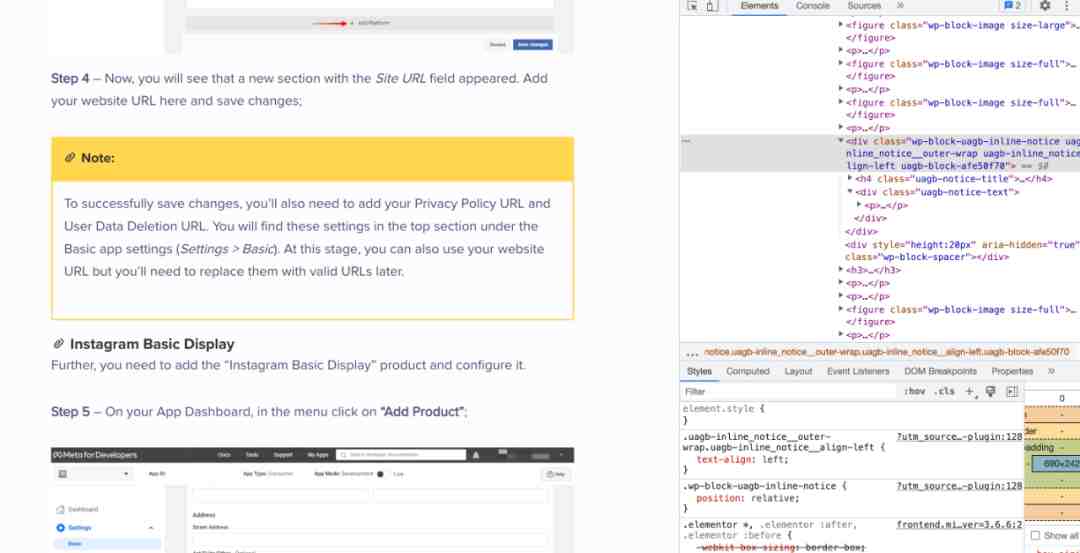
Task: Check the Show all checkbox
Action: 1035,535
